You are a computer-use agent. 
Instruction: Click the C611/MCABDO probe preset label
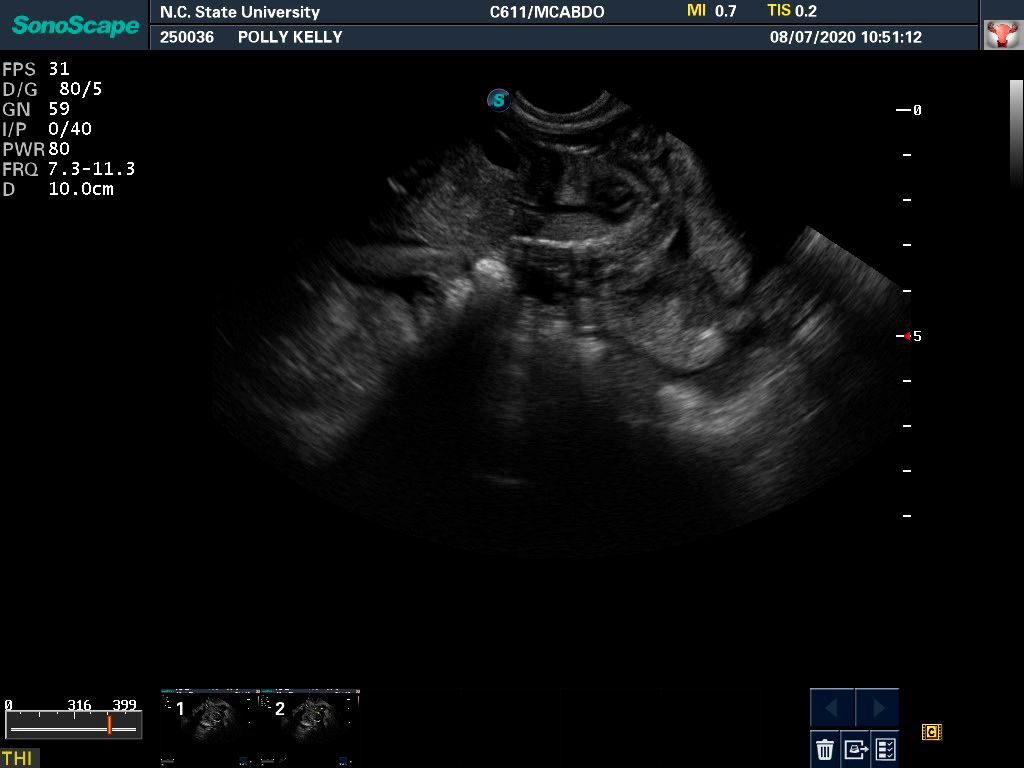coord(547,12)
